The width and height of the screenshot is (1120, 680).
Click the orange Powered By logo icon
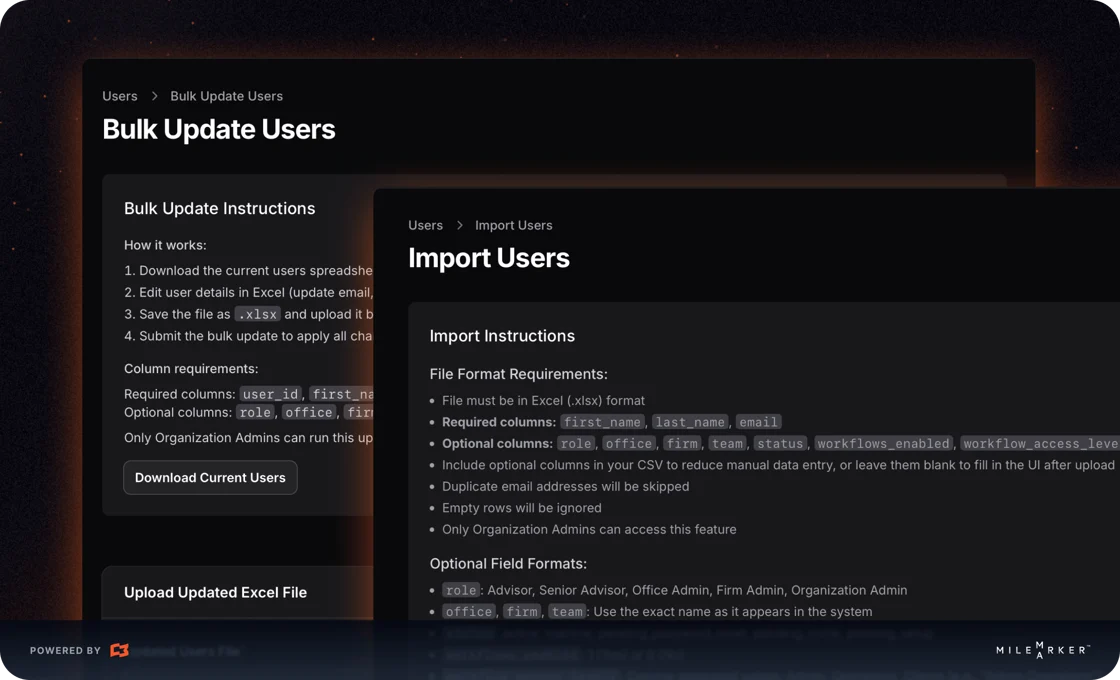pos(119,650)
